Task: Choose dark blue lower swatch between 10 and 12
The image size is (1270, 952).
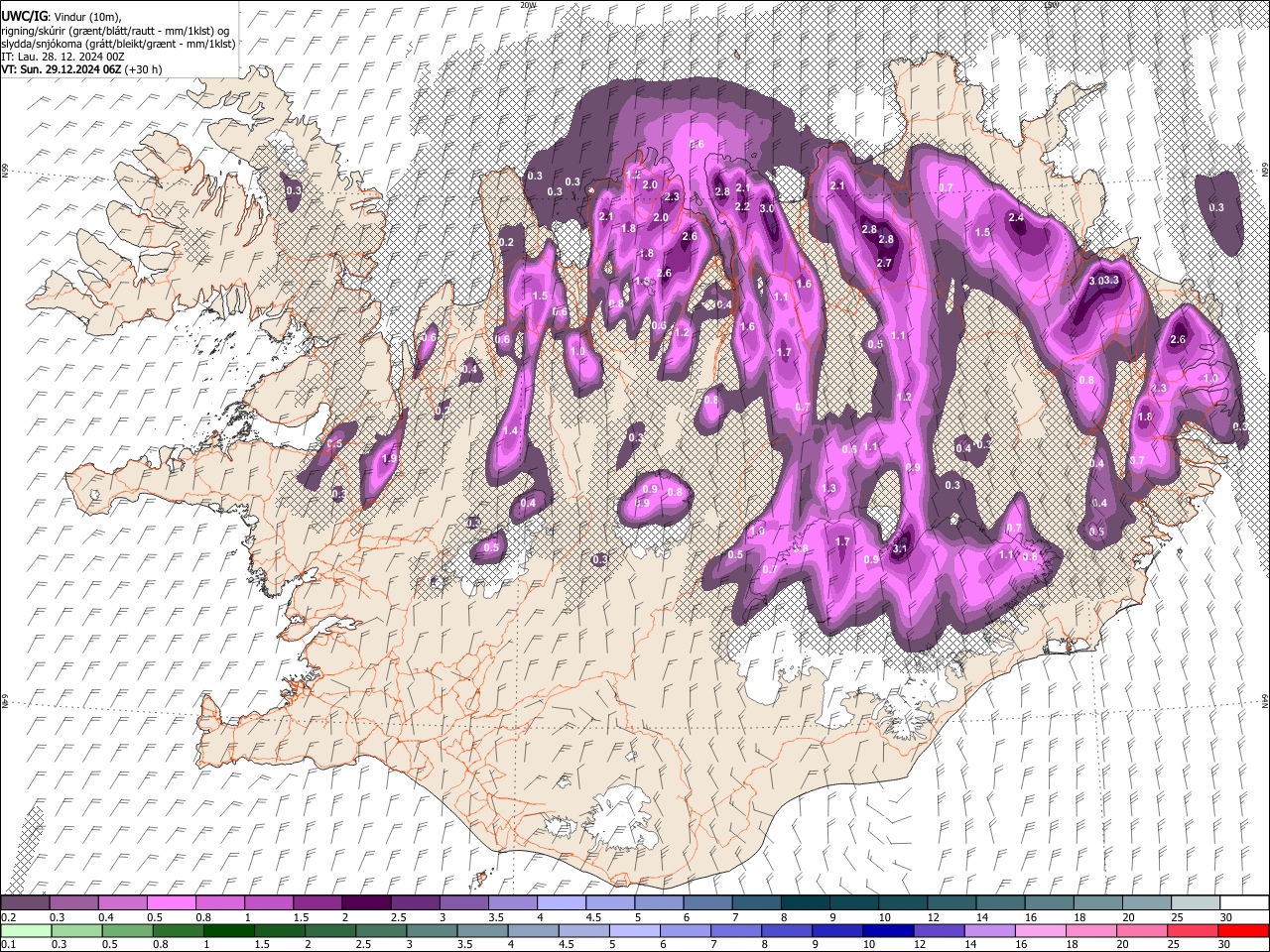Action: (x=891, y=930)
